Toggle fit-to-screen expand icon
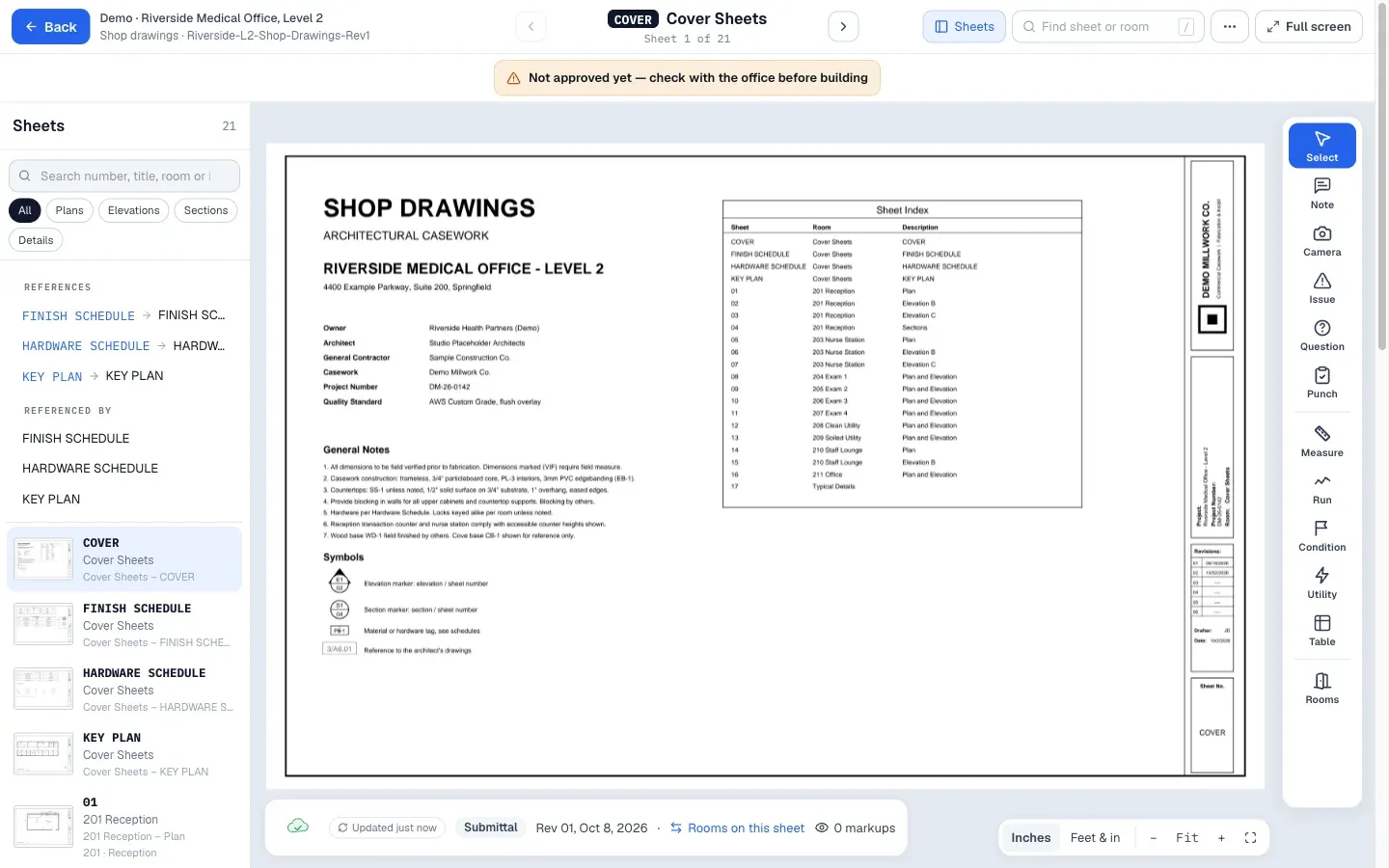The height and width of the screenshot is (868, 1389). click(1250, 838)
